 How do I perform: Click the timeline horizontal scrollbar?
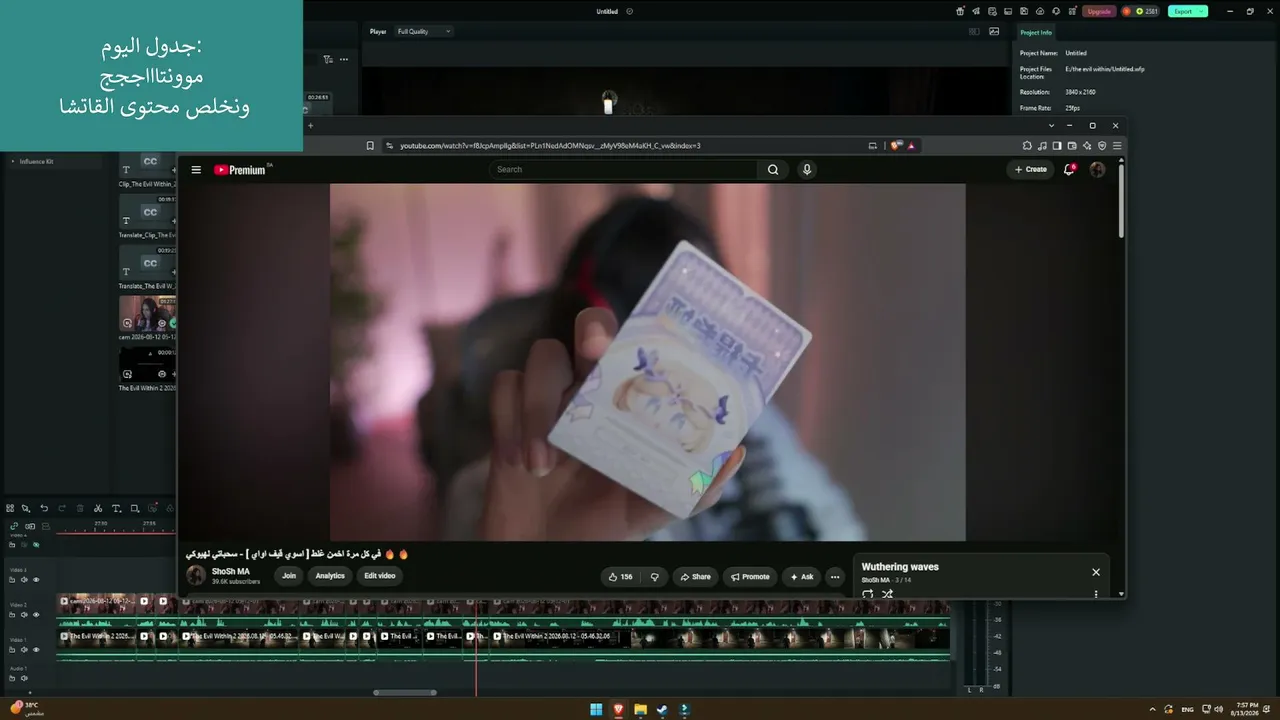pyautogui.click(x=405, y=692)
